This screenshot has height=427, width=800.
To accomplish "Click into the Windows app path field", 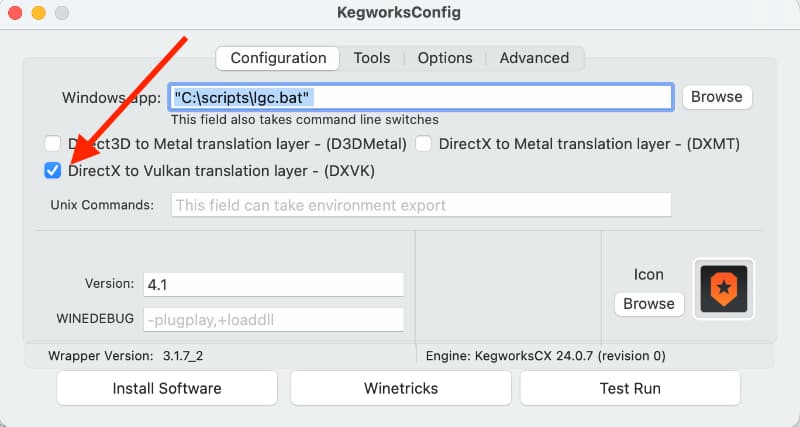I will [x=421, y=97].
